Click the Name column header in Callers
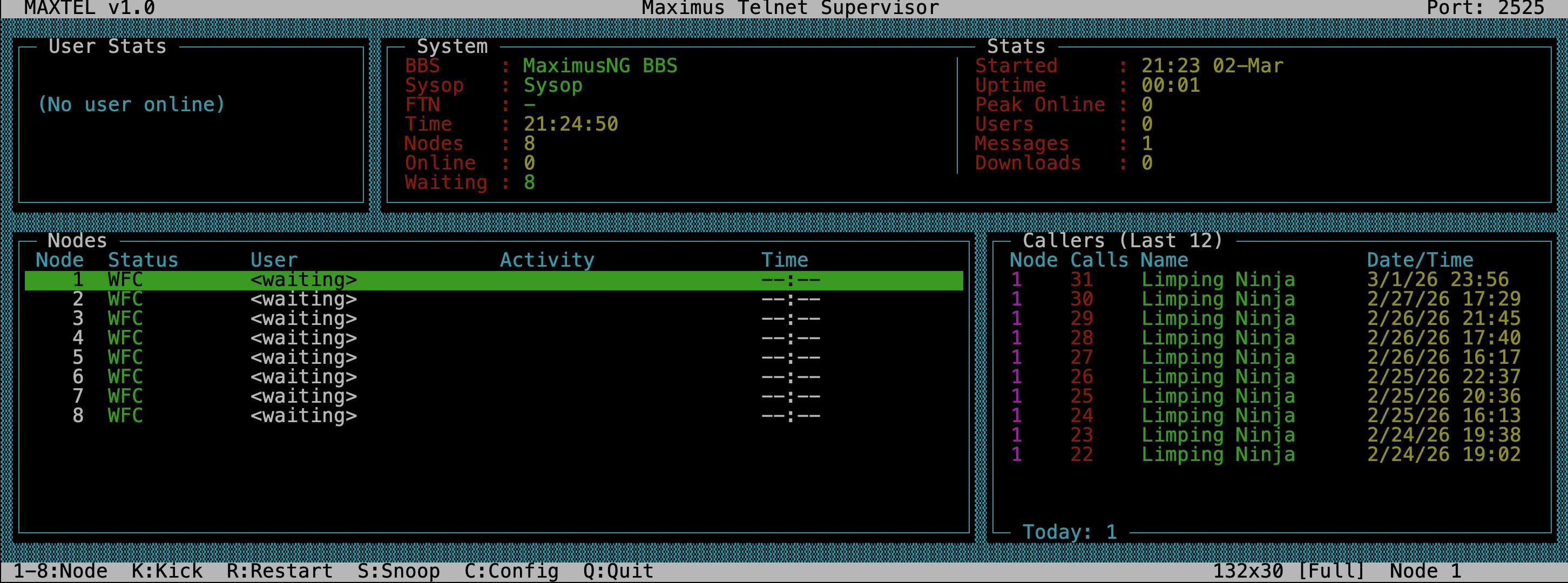Screen dimensions: 1568x583 [x=1165, y=261]
